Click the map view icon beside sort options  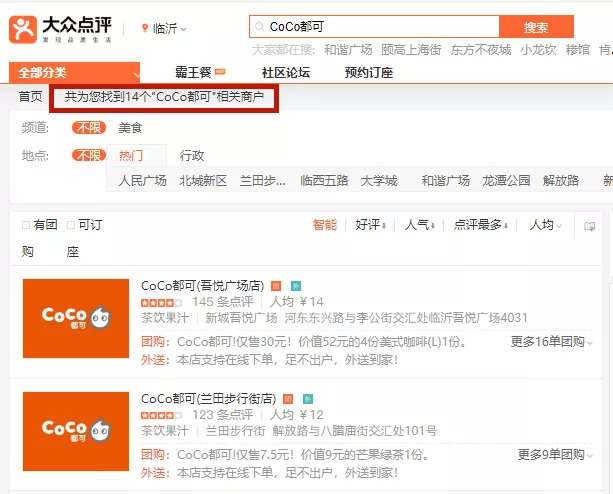pos(589,226)
